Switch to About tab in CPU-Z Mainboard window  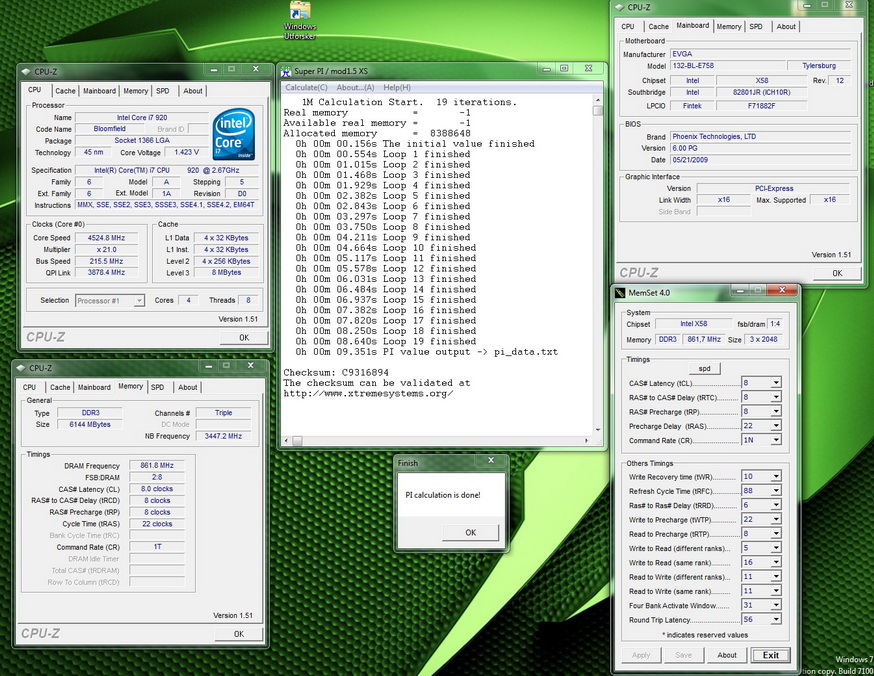(786, 27)
